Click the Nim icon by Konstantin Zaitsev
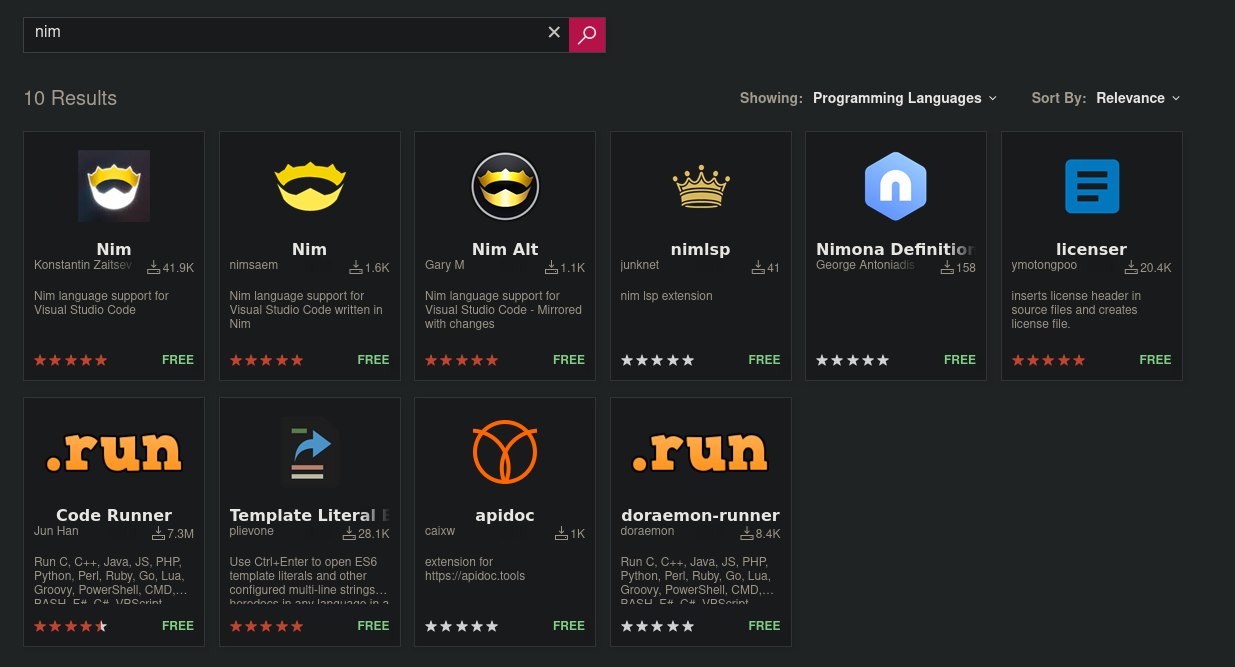Screen dimensions: 1235x667 pyautogui.click(x=114, y=185)
